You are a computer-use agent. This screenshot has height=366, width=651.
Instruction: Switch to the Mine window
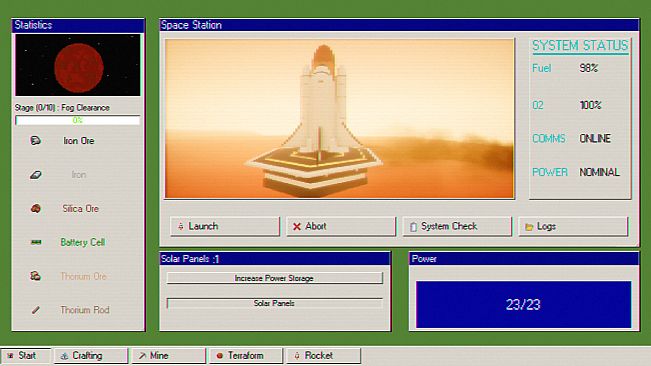169,356
